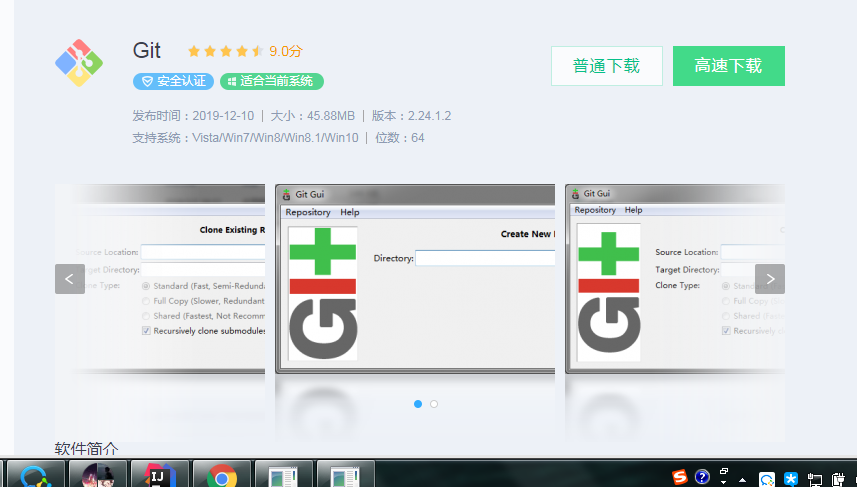Image resolution: width=857 pixels, height=487 pixels.
Task: Click the blue question mark help tray icon
Action: click(702, 477)
